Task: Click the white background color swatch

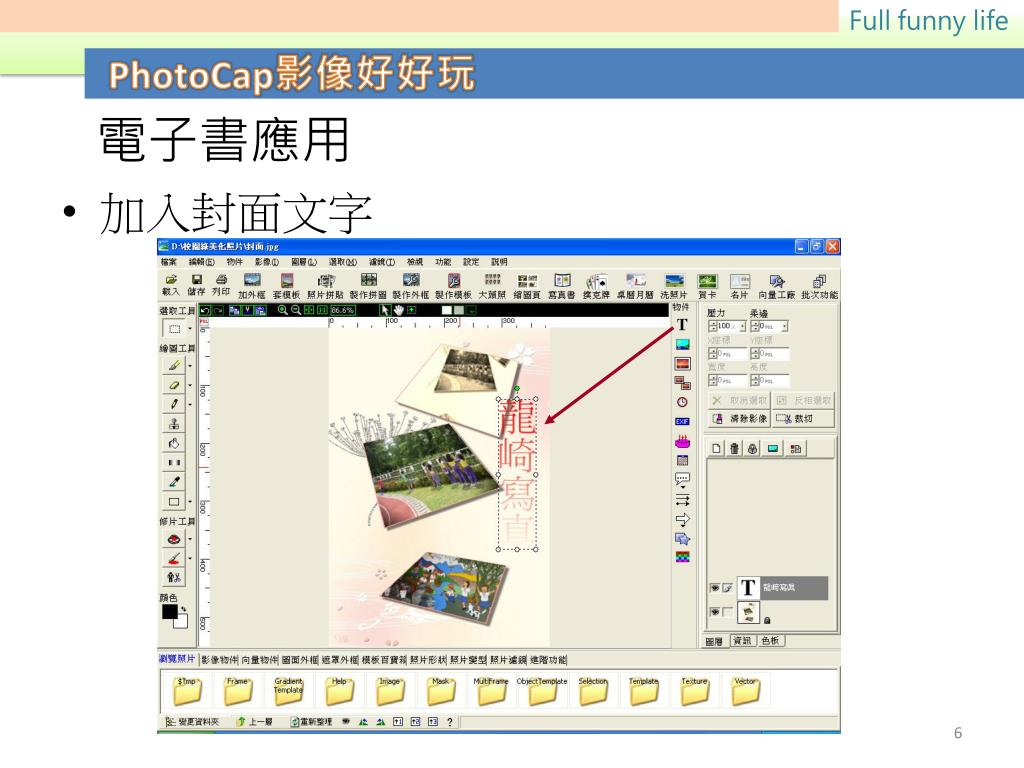Action: (x=182, y=622)
